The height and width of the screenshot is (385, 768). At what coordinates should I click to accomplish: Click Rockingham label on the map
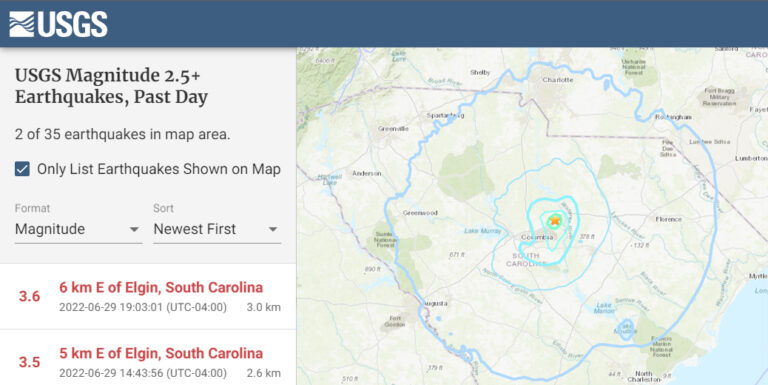[x=673, y=117]
